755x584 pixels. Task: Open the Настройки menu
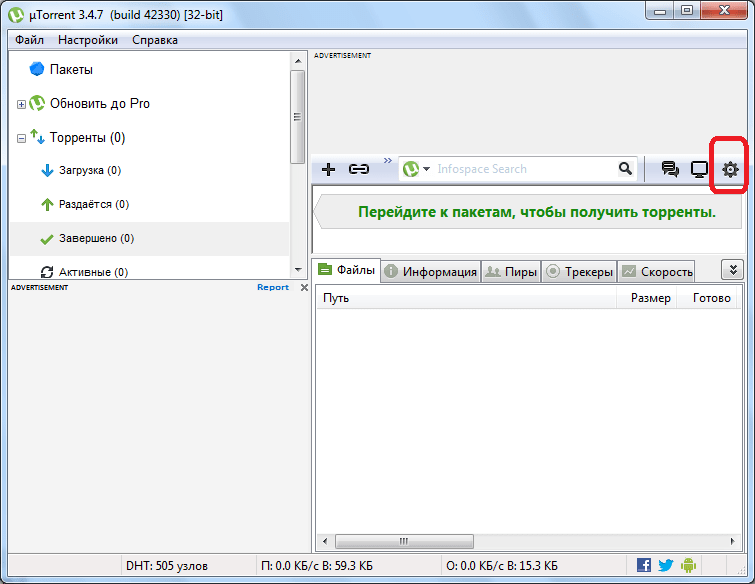click(88, 40)
